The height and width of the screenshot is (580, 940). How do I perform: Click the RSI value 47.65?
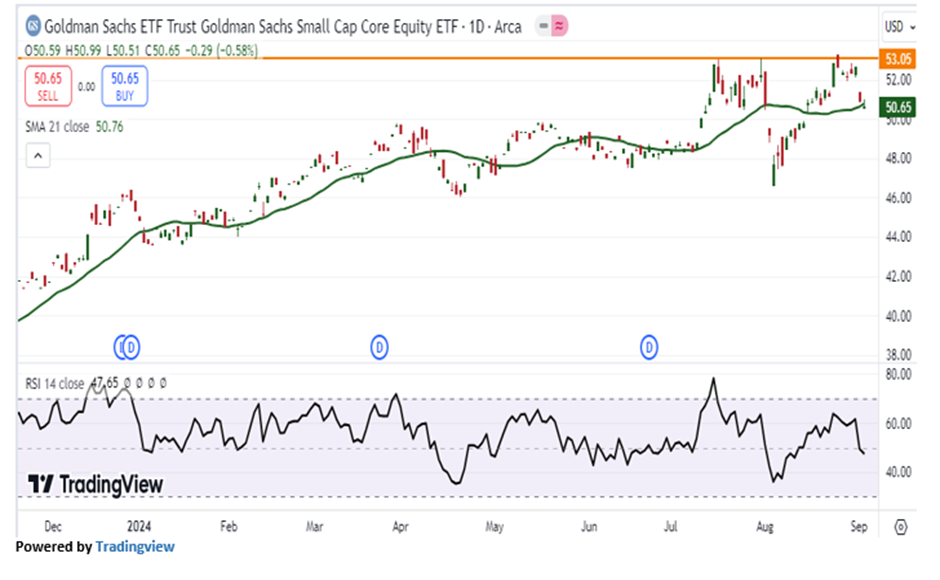(x=105, y=383)
